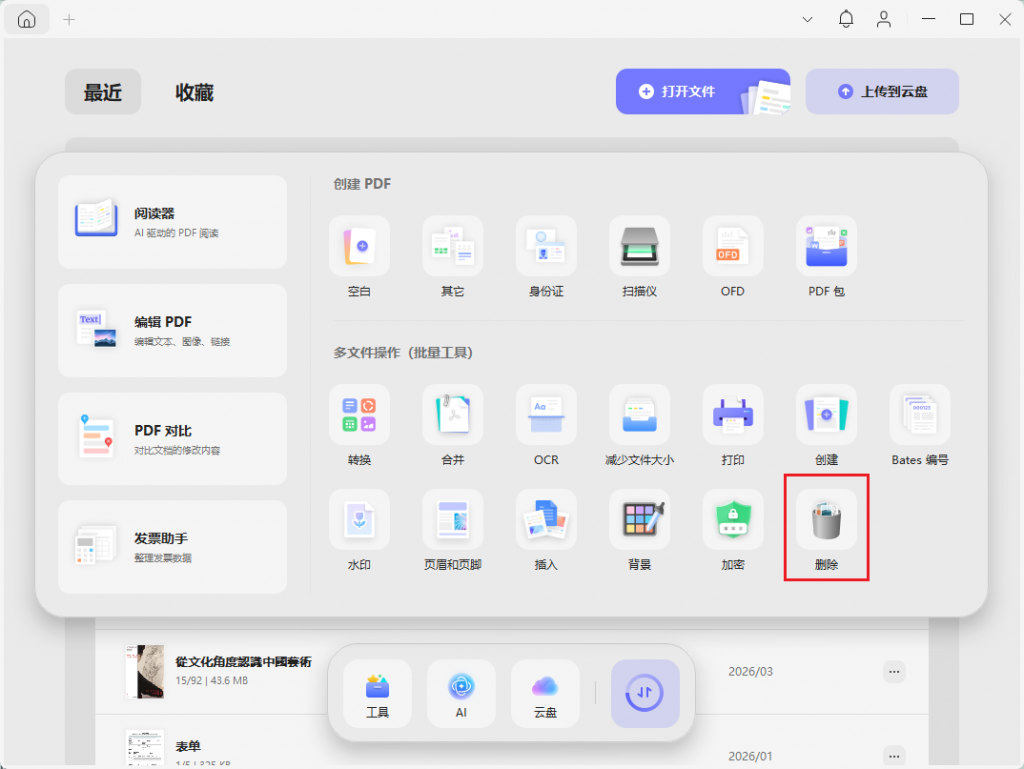Open the 表单 file thumbnail

point(144,748)
